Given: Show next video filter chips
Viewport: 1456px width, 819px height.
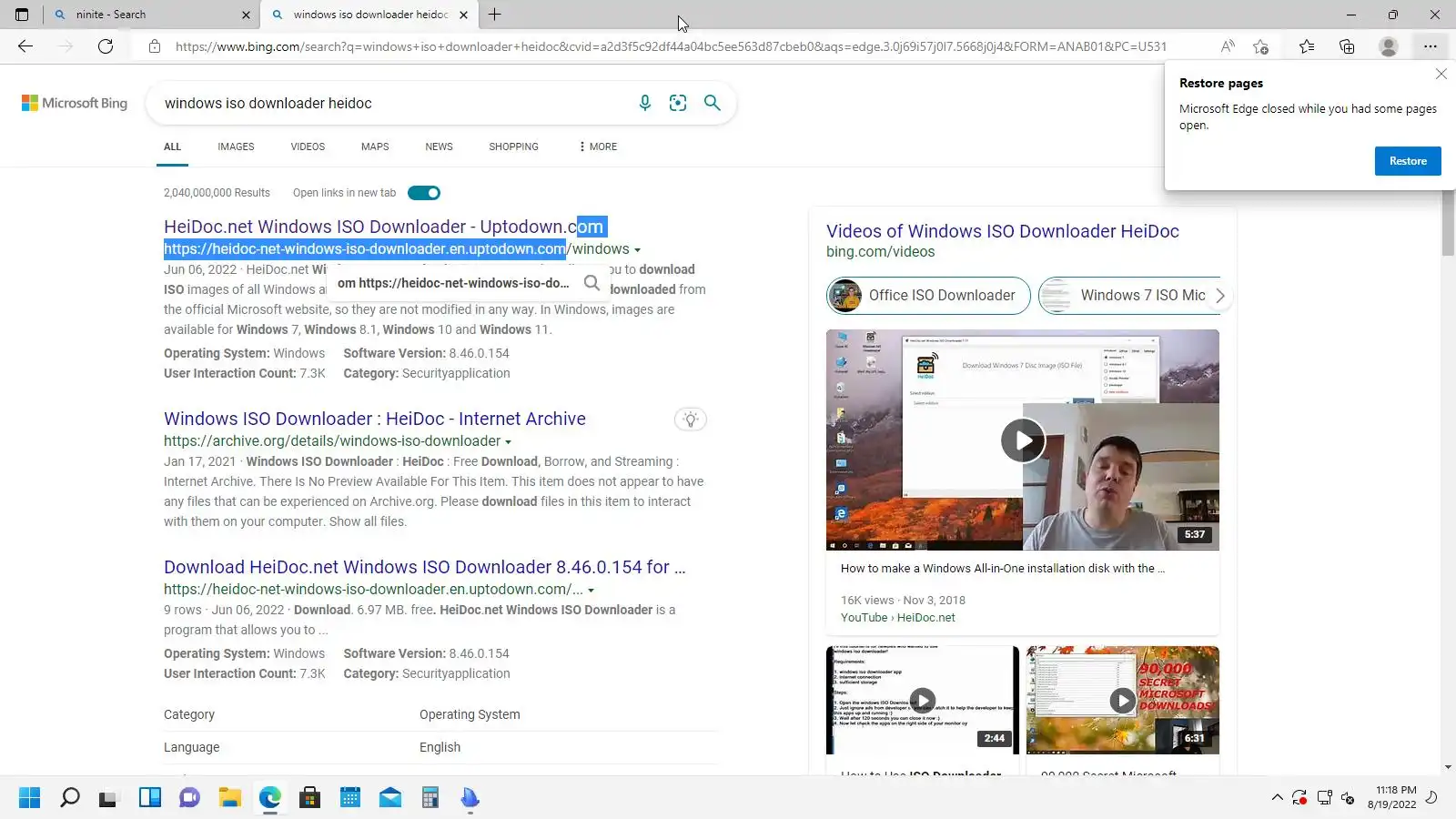Looking at the screenshot, I should [1220, 296].
